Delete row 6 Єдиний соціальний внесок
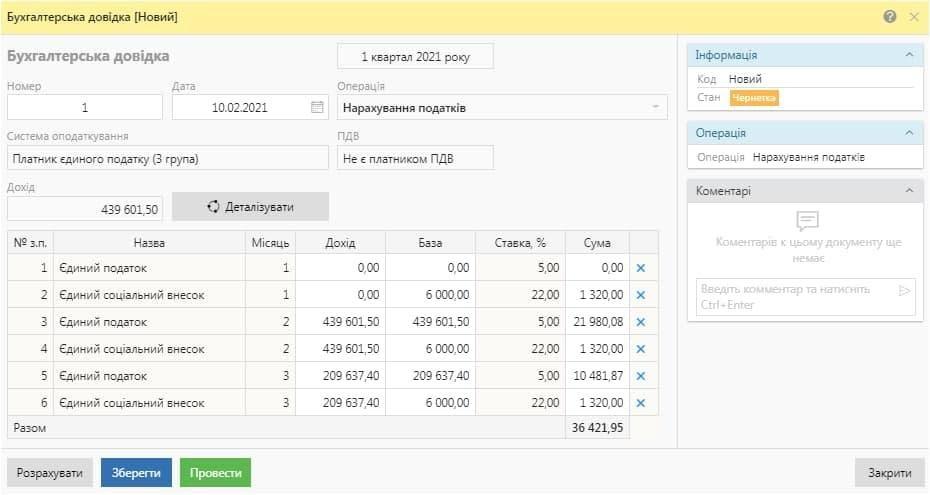The height and width of the screenshot is (495, 930). [641, 403]
